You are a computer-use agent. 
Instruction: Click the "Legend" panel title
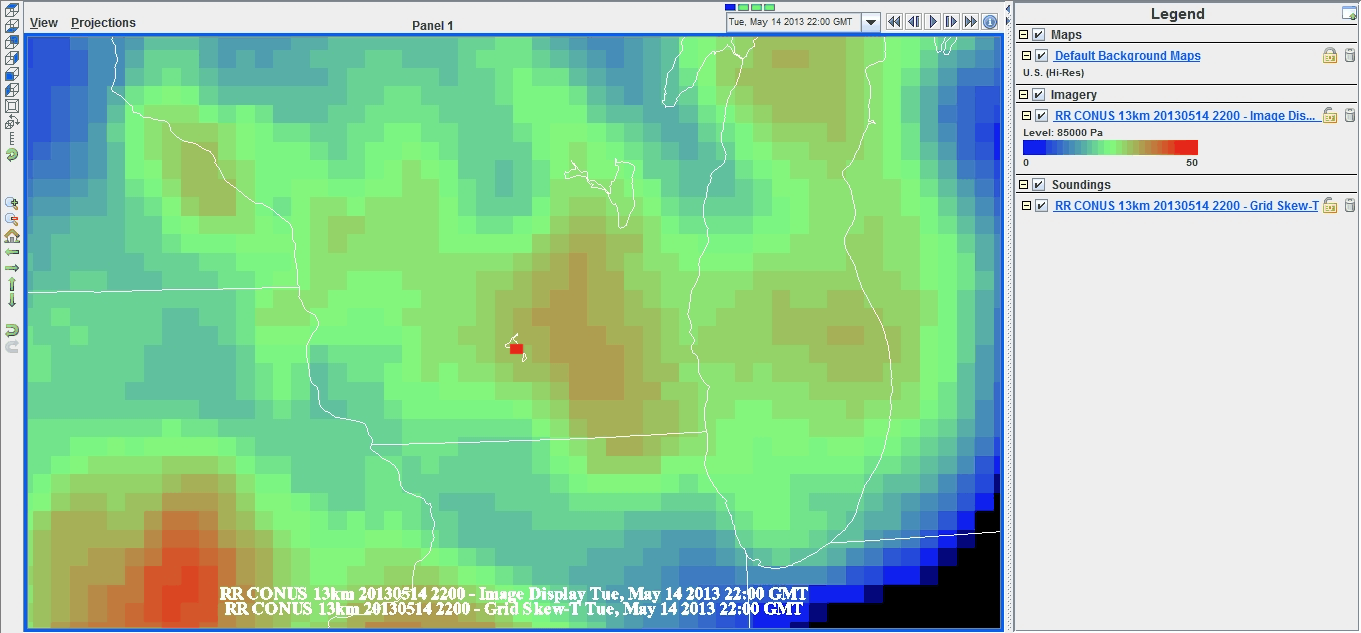click(1178, 14)
